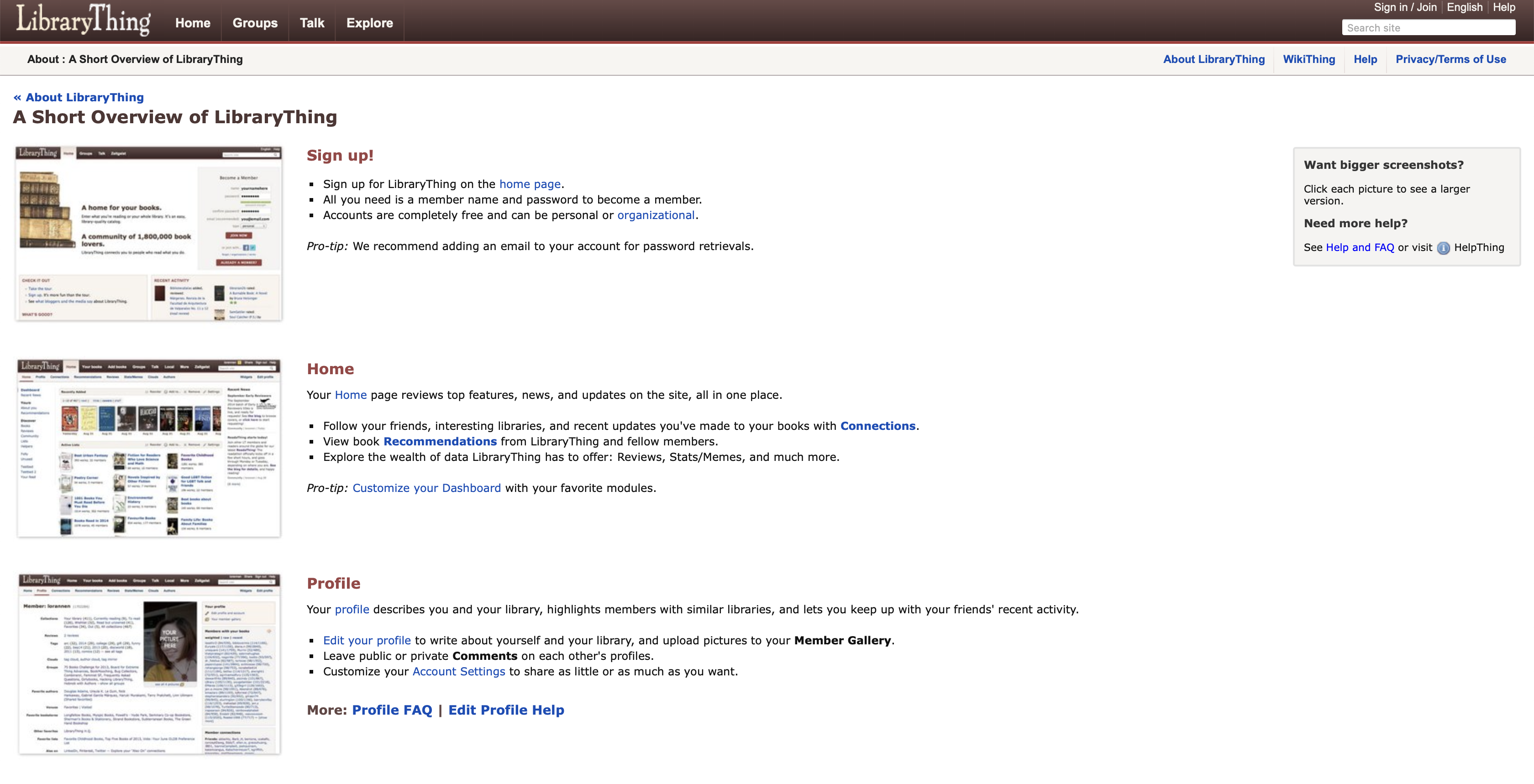This screenshot has width=1534, height=784.
Task: Click the 'Home' section heading
Action: point(330,369)
